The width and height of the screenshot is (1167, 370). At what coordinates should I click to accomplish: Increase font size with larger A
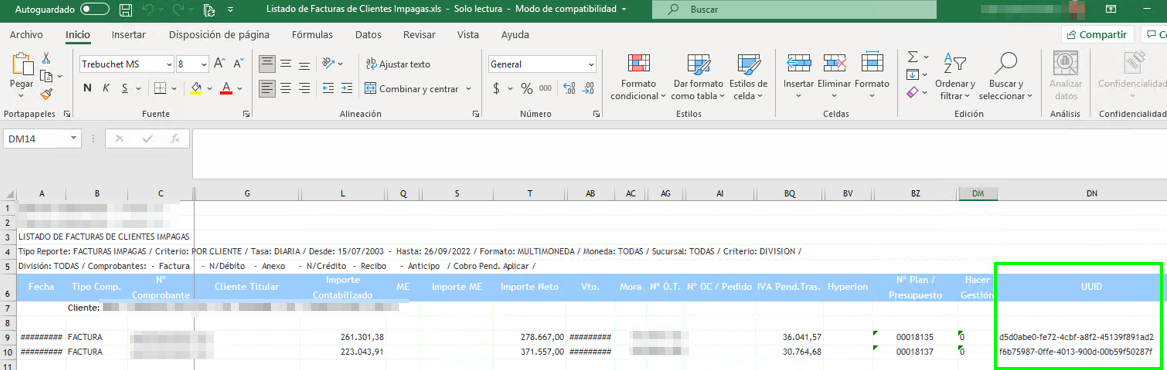tap(220, 64)
